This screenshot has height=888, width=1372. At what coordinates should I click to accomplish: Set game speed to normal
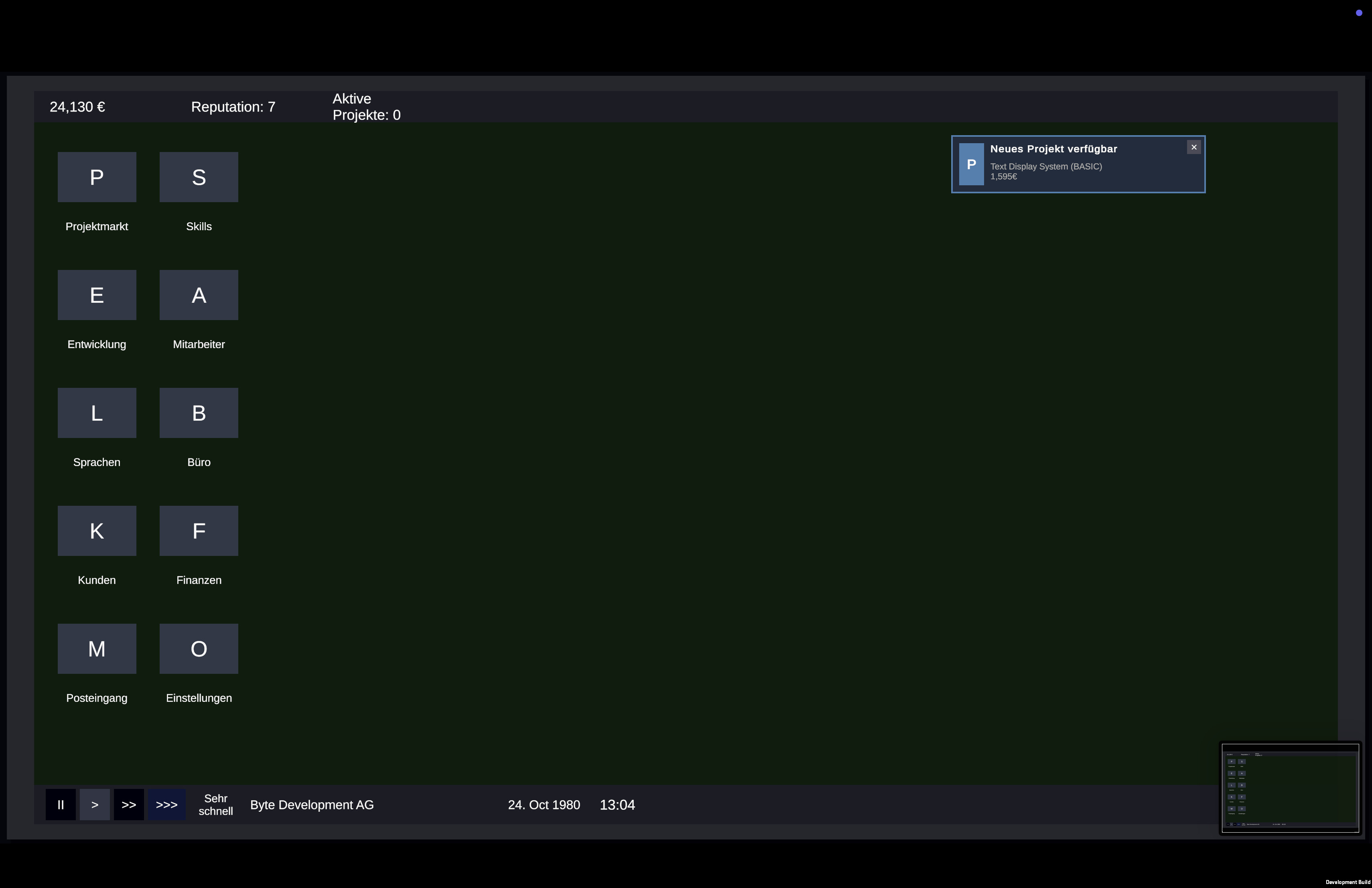point(95,805)
